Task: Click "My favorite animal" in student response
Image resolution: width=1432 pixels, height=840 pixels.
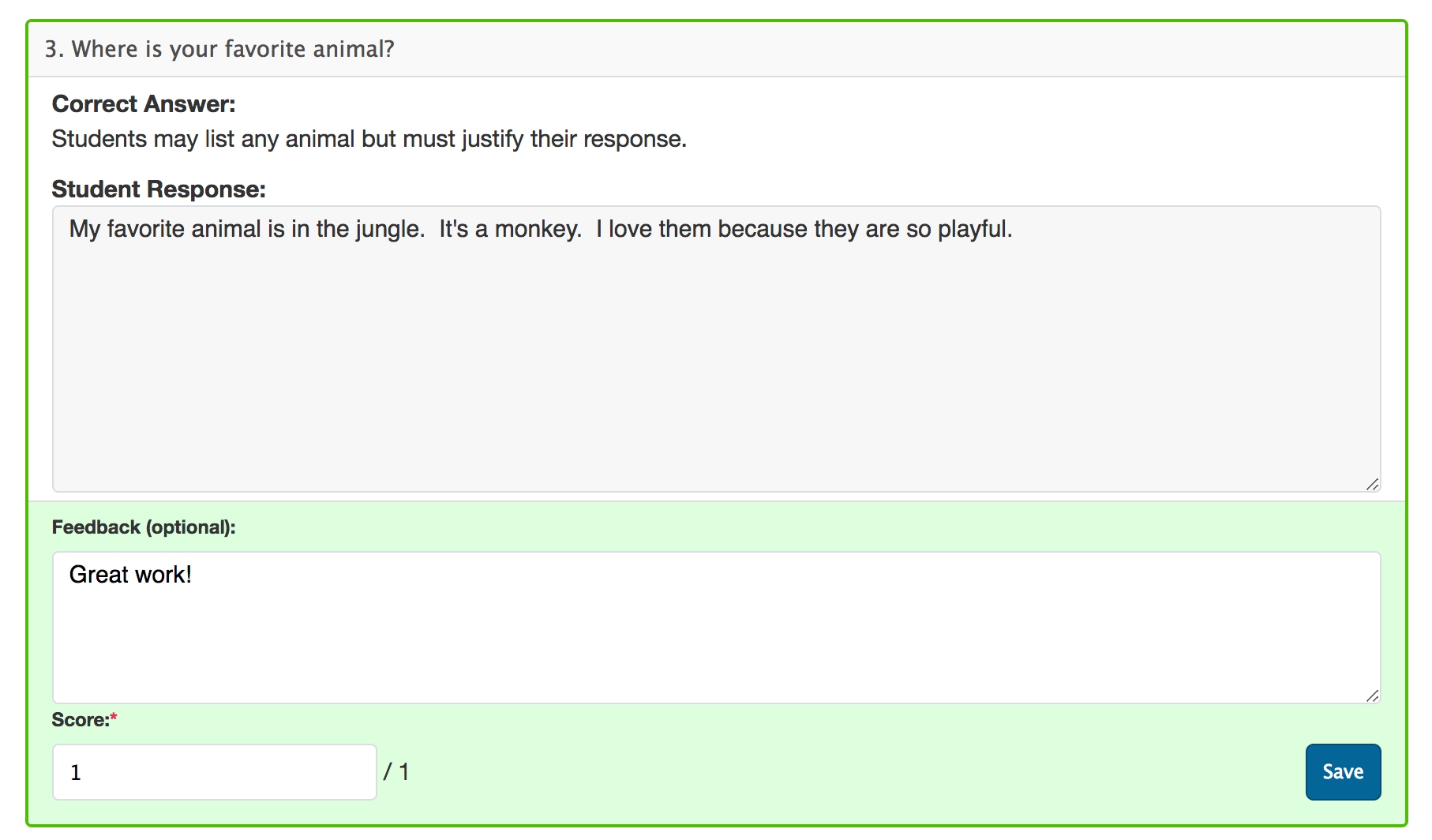Action: pyautogui.click(x=165, y=229)
